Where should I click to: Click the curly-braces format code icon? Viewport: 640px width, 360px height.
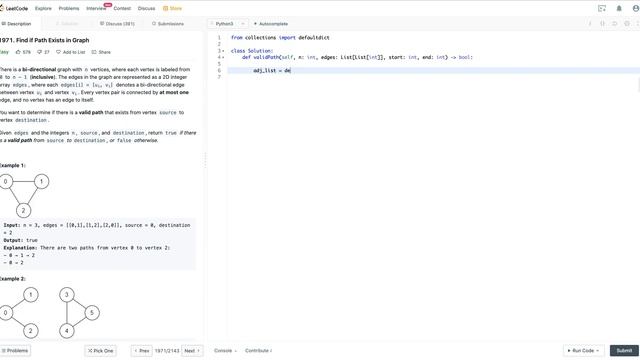point(602,24)
